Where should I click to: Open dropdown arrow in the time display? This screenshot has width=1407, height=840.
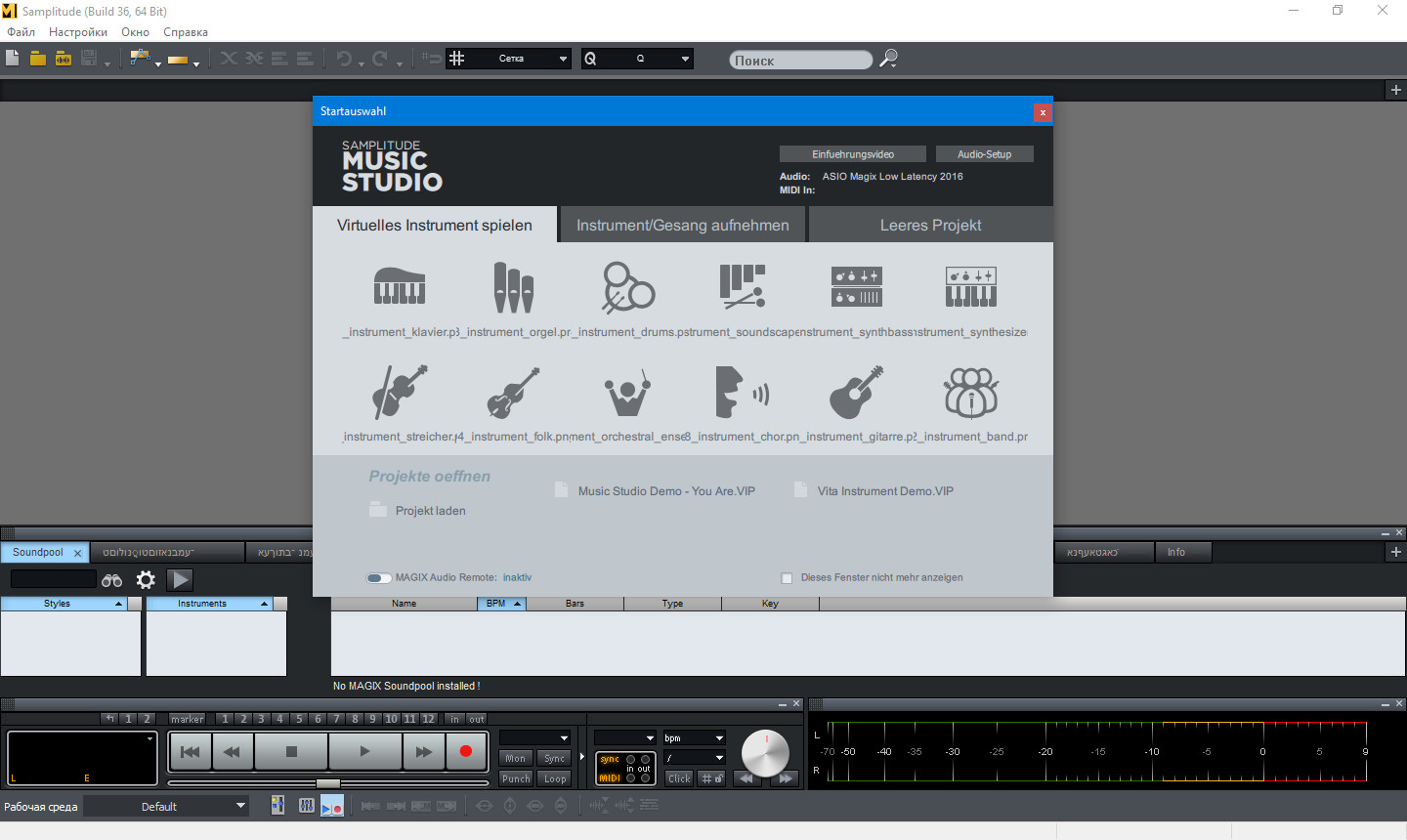point(149,738)
